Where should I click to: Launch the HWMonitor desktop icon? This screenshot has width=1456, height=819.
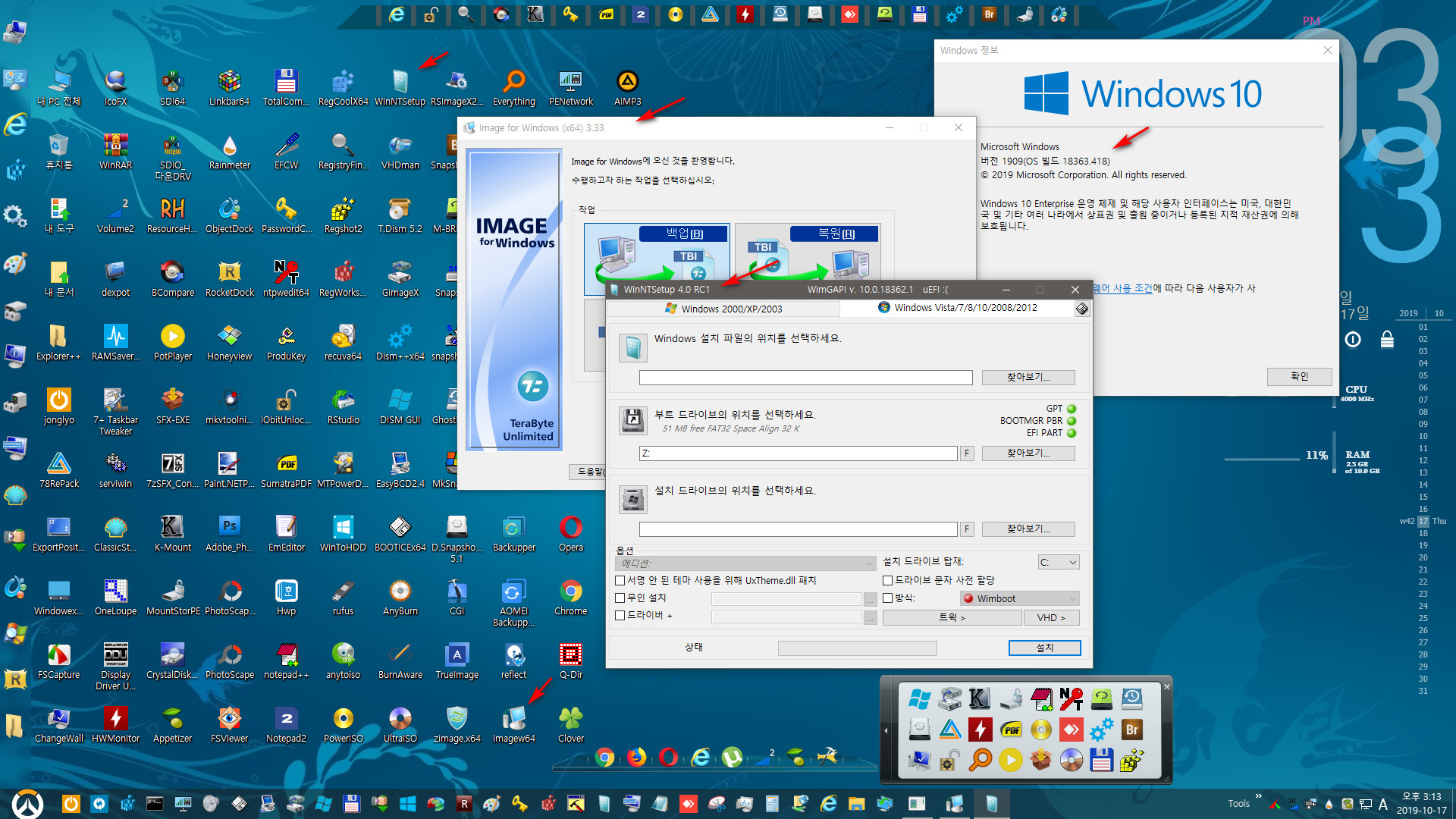(115, 724)
